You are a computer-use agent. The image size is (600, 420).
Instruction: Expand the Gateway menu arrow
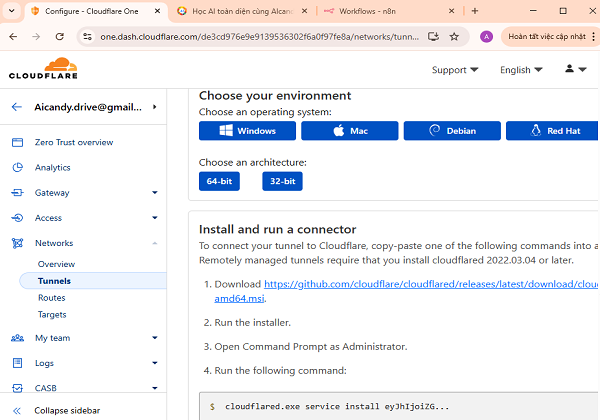[x=155, y=192]
